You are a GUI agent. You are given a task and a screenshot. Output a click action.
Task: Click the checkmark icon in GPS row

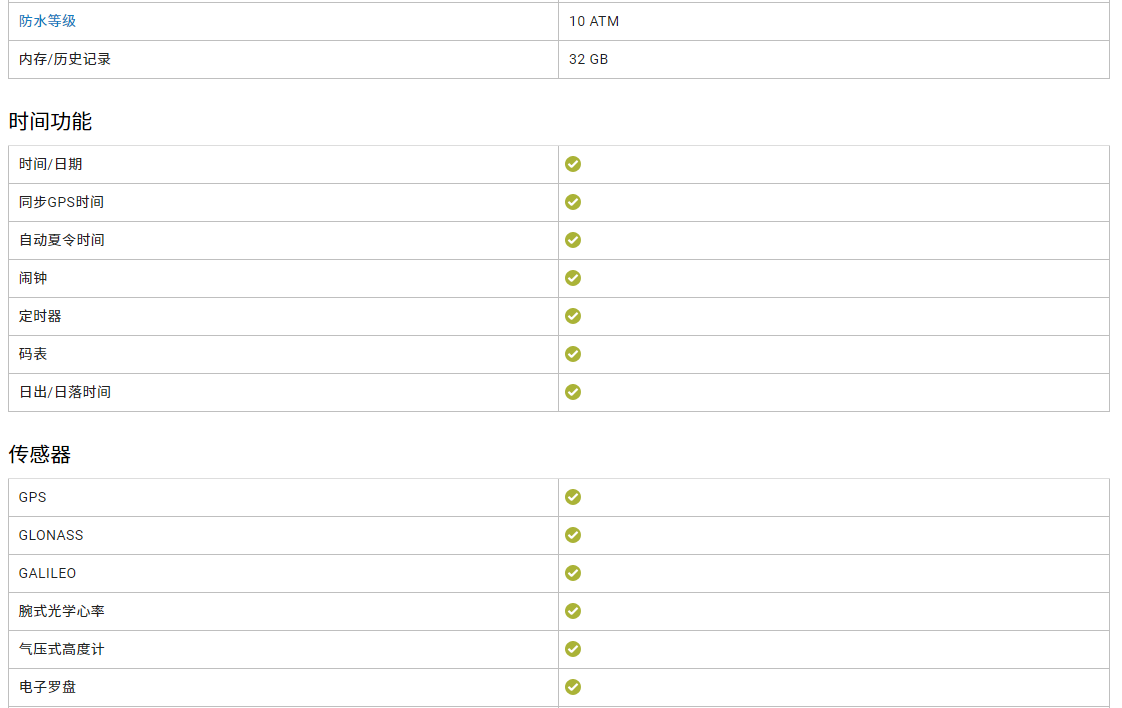573,497
